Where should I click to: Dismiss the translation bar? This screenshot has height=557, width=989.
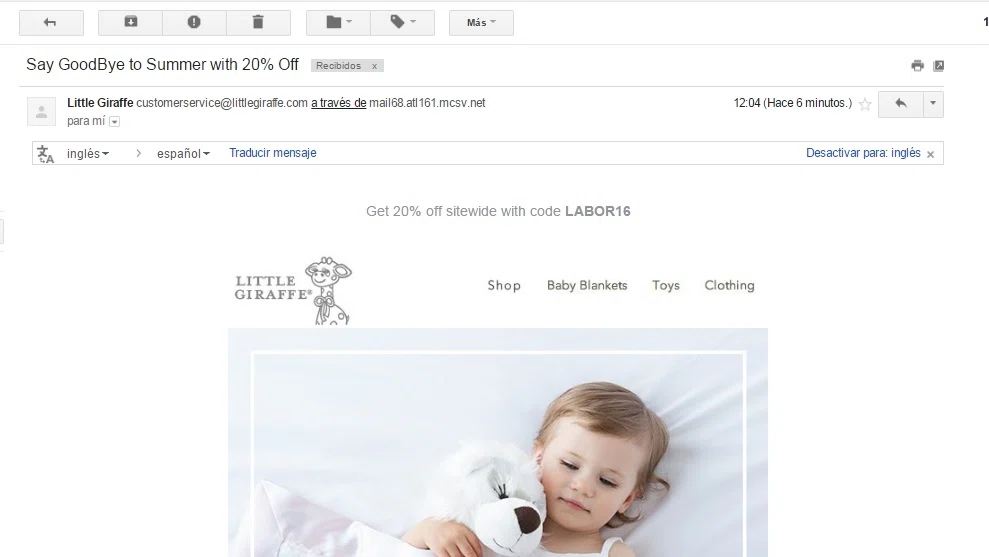pyautogui.click(x=930, y=154)
